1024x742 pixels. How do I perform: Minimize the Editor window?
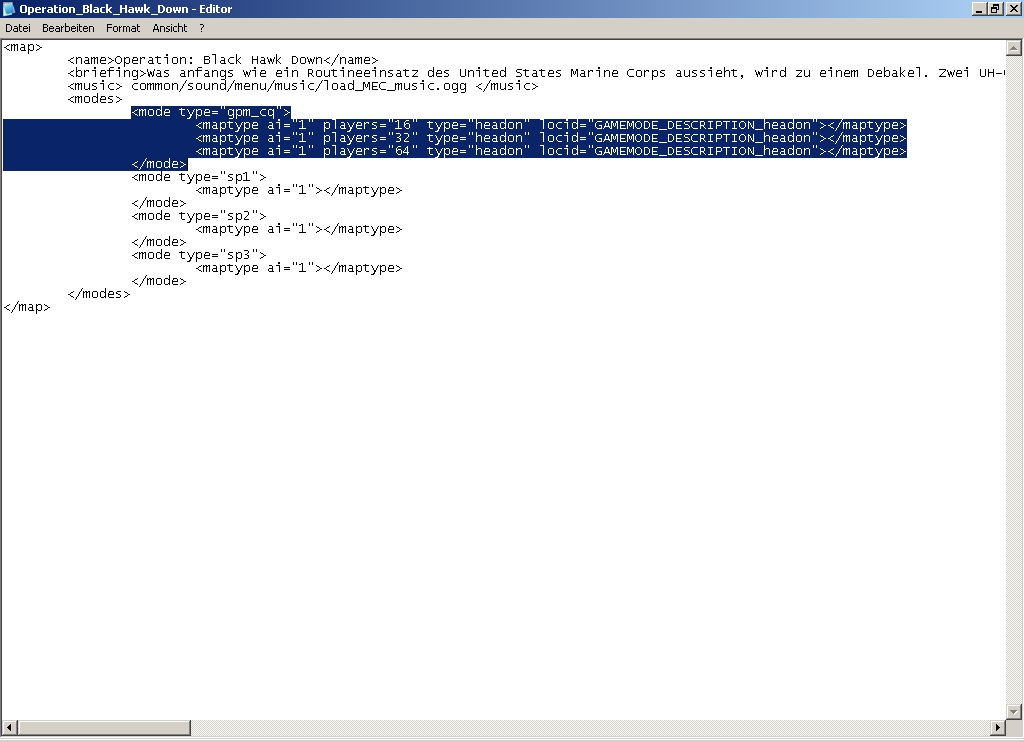point(979,9)
